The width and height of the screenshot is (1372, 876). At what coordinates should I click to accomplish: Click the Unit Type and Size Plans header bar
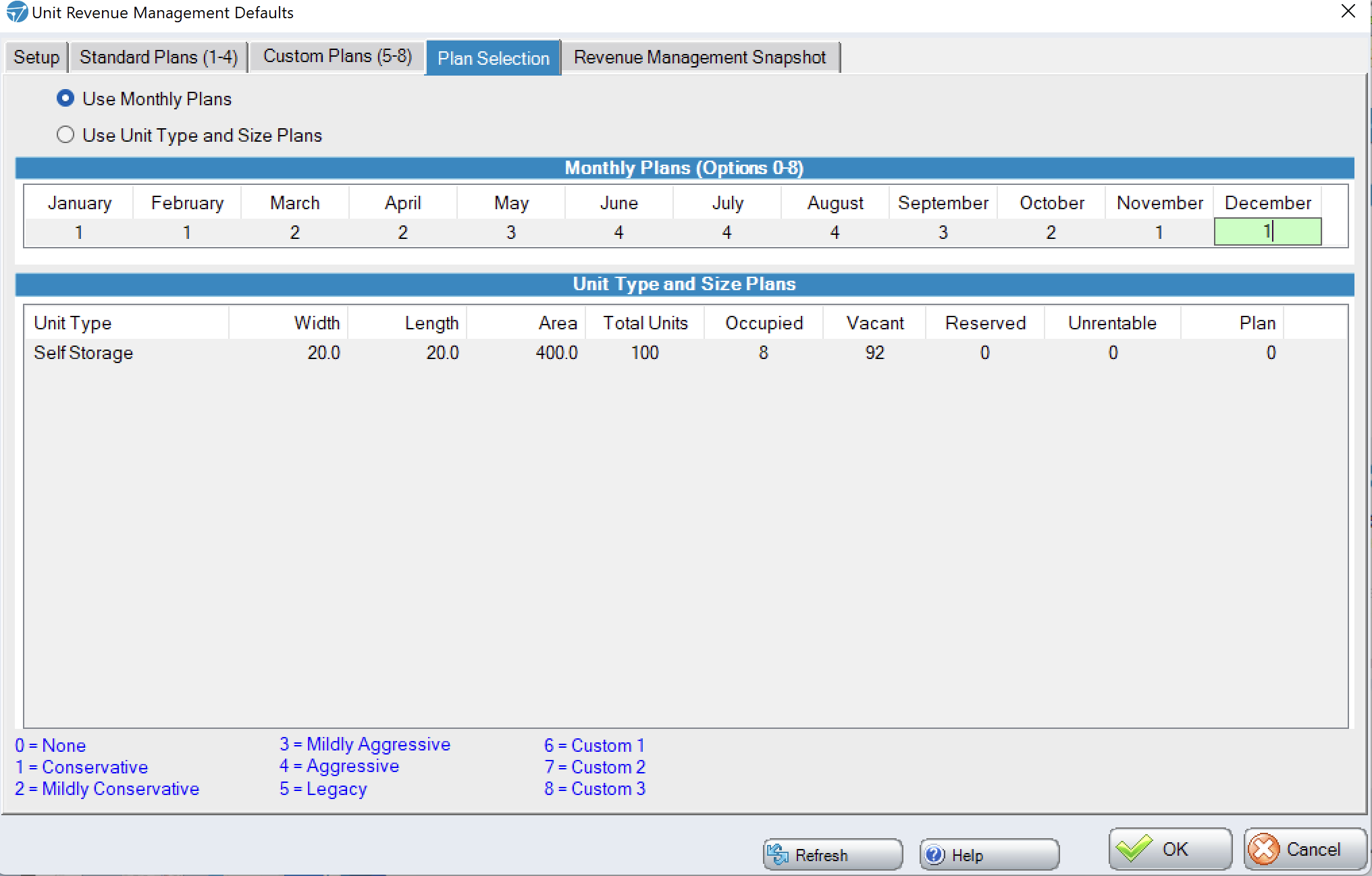pos(685,284)
